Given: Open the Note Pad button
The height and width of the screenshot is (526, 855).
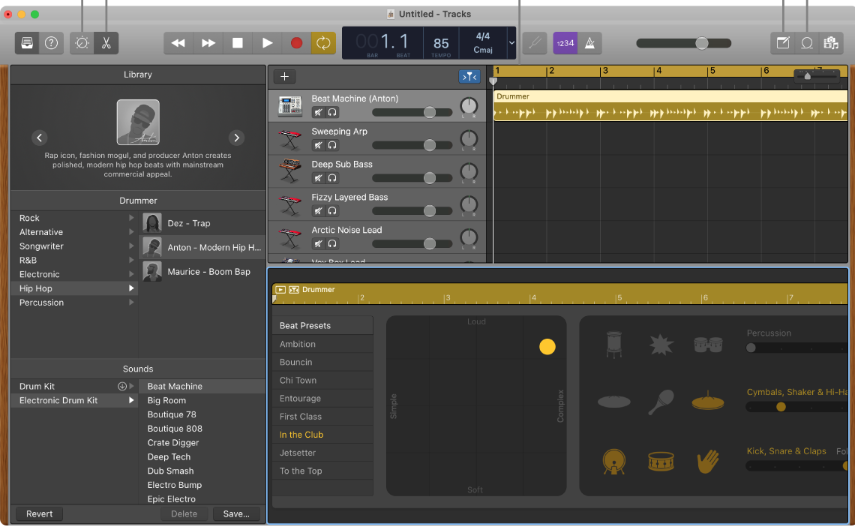Looking at the screenshot, I should tap(783, 43).
